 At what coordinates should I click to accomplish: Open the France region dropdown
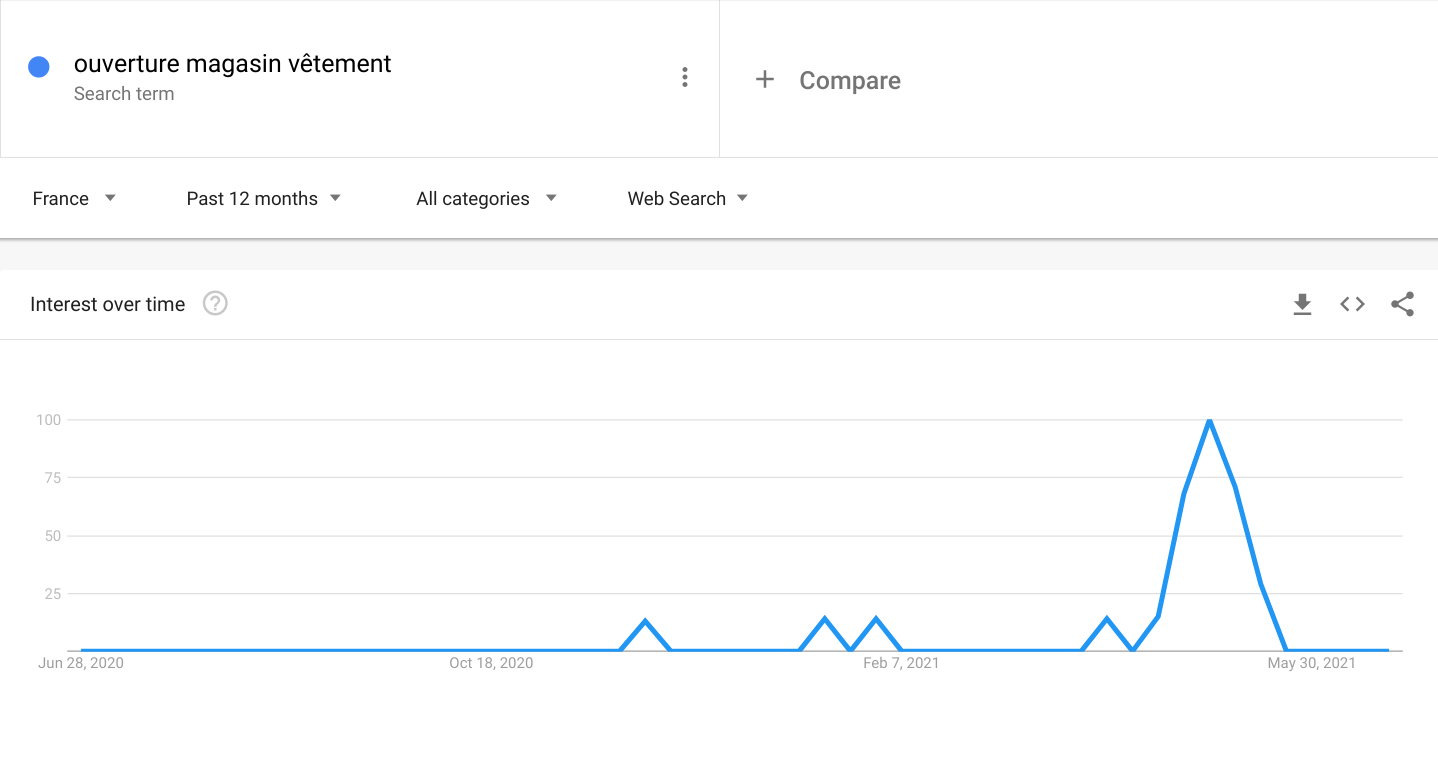tap(74, 198)
